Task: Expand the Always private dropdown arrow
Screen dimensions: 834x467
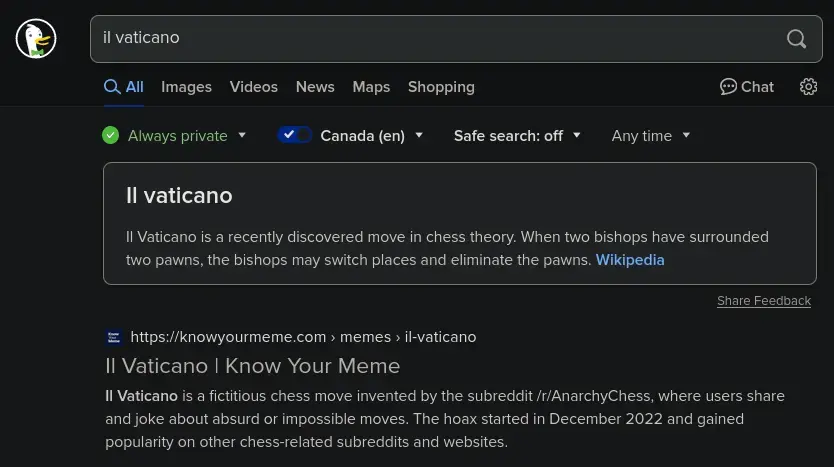Action: [x=242, y=135]
